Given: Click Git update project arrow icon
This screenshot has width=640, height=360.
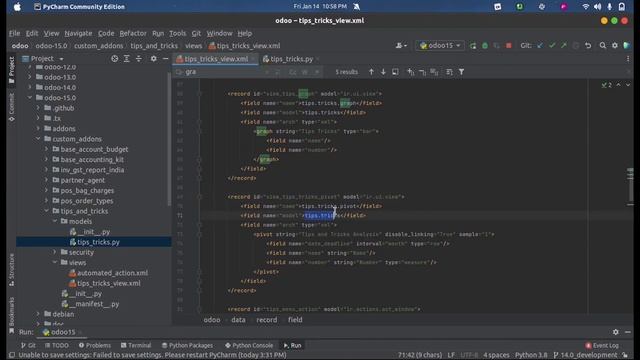Looking at the screenshot, I should point(540,46).
